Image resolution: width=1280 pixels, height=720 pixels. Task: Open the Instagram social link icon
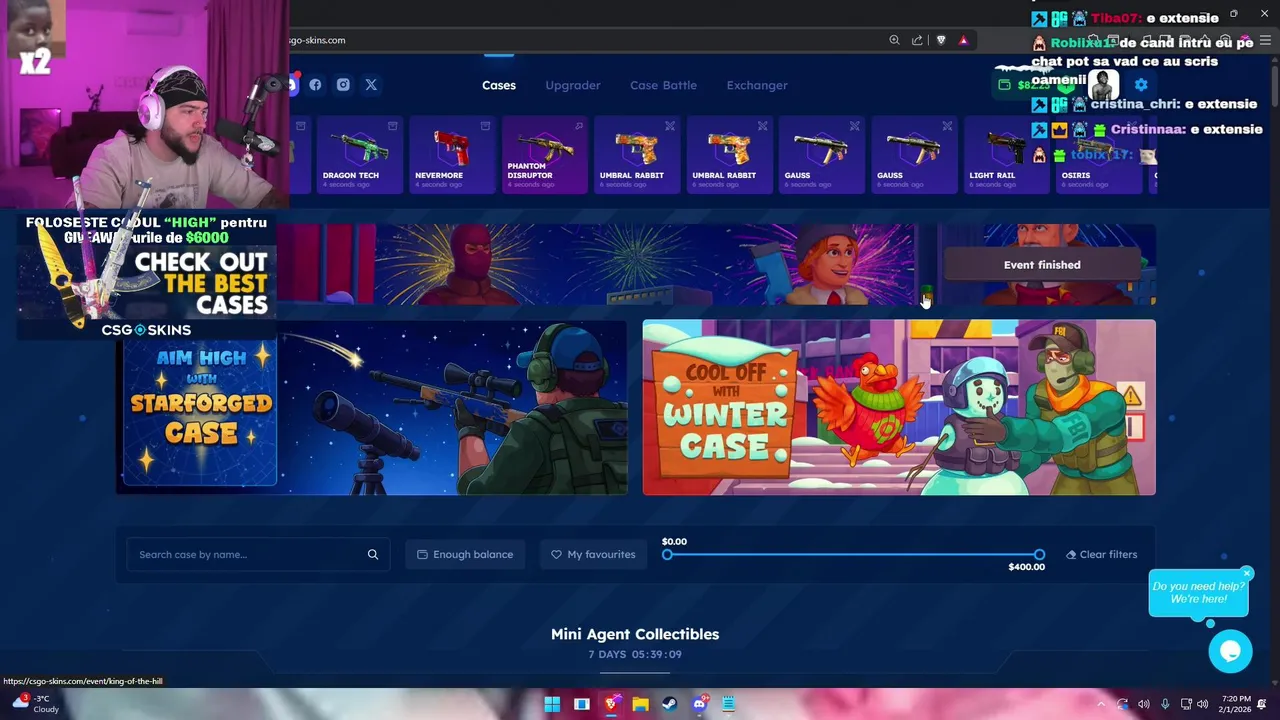[343, 85]
